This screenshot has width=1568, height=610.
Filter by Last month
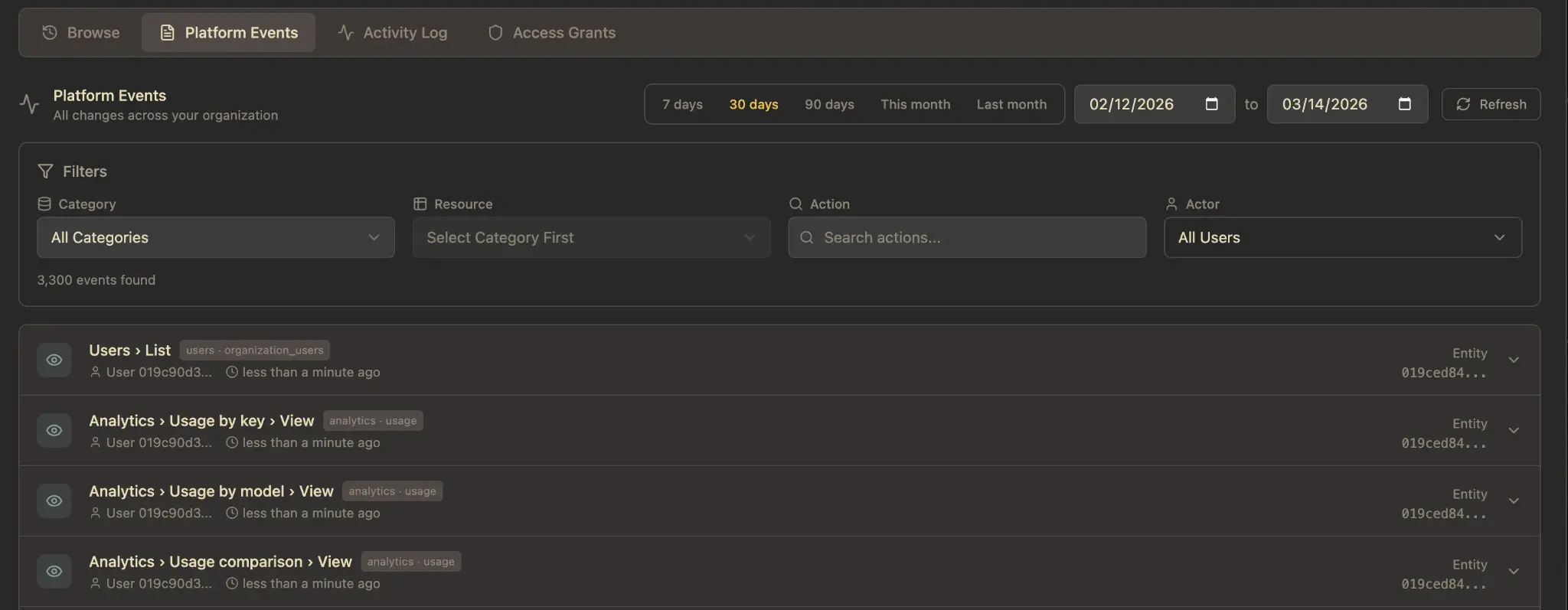coord(1011,104)
